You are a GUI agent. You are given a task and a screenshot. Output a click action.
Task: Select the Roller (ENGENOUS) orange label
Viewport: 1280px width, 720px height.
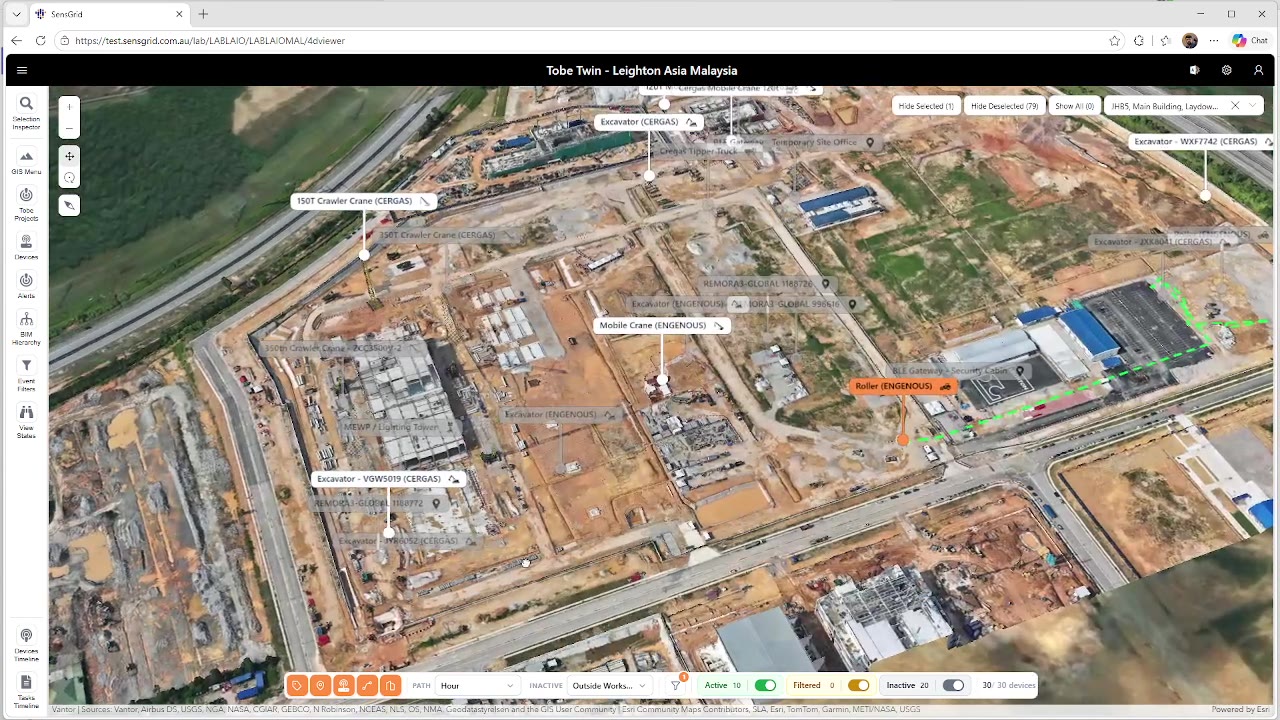[903, 386]
